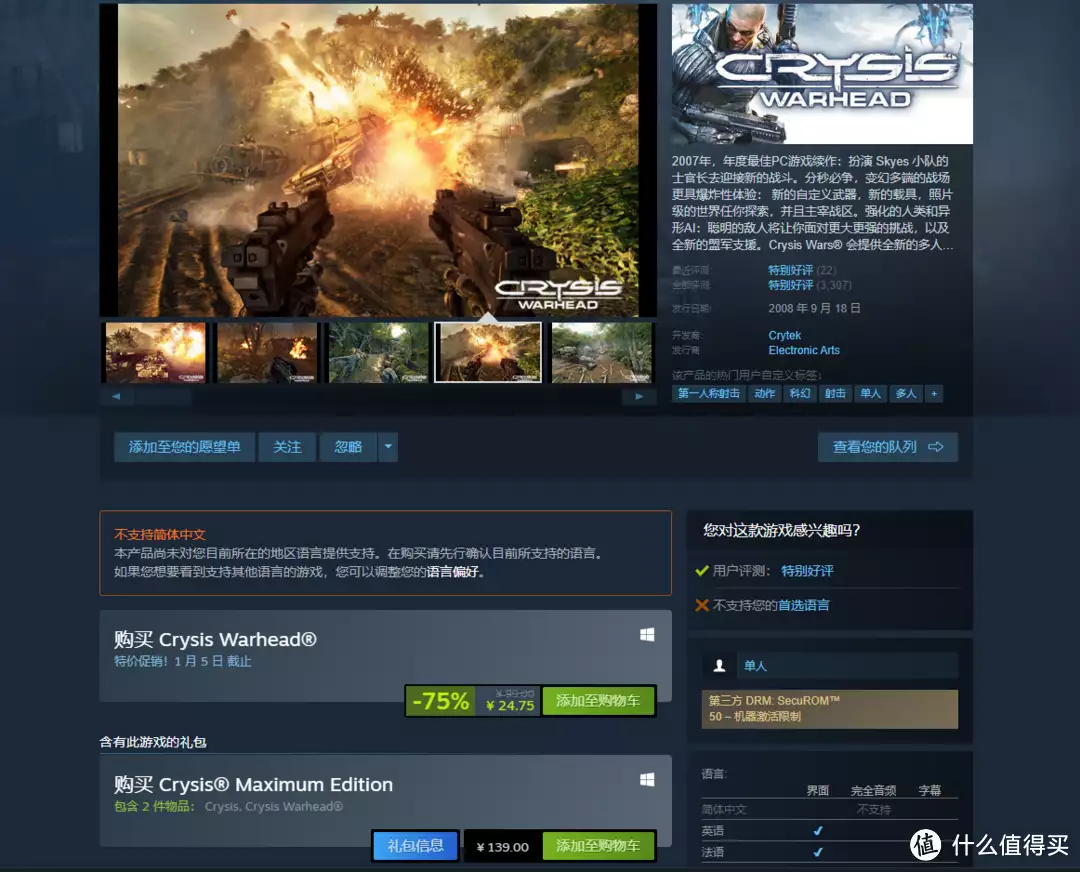The width and height of the screenshot is (1080, 872).
Task: Select first explosion screenshot thumbnail
Action: click(x=155, y=353)
